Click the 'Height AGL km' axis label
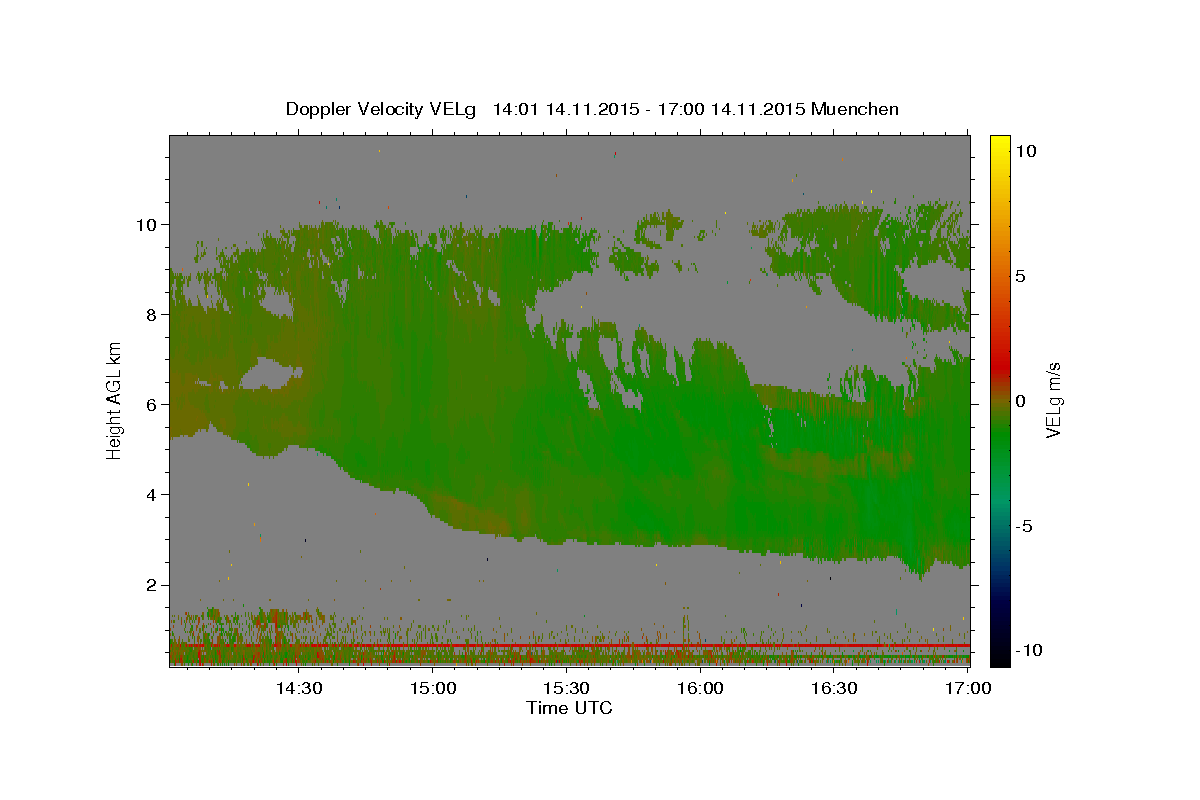Image resolution: width=1200 pixels, height=800 pixels. [x=115, y=401]
